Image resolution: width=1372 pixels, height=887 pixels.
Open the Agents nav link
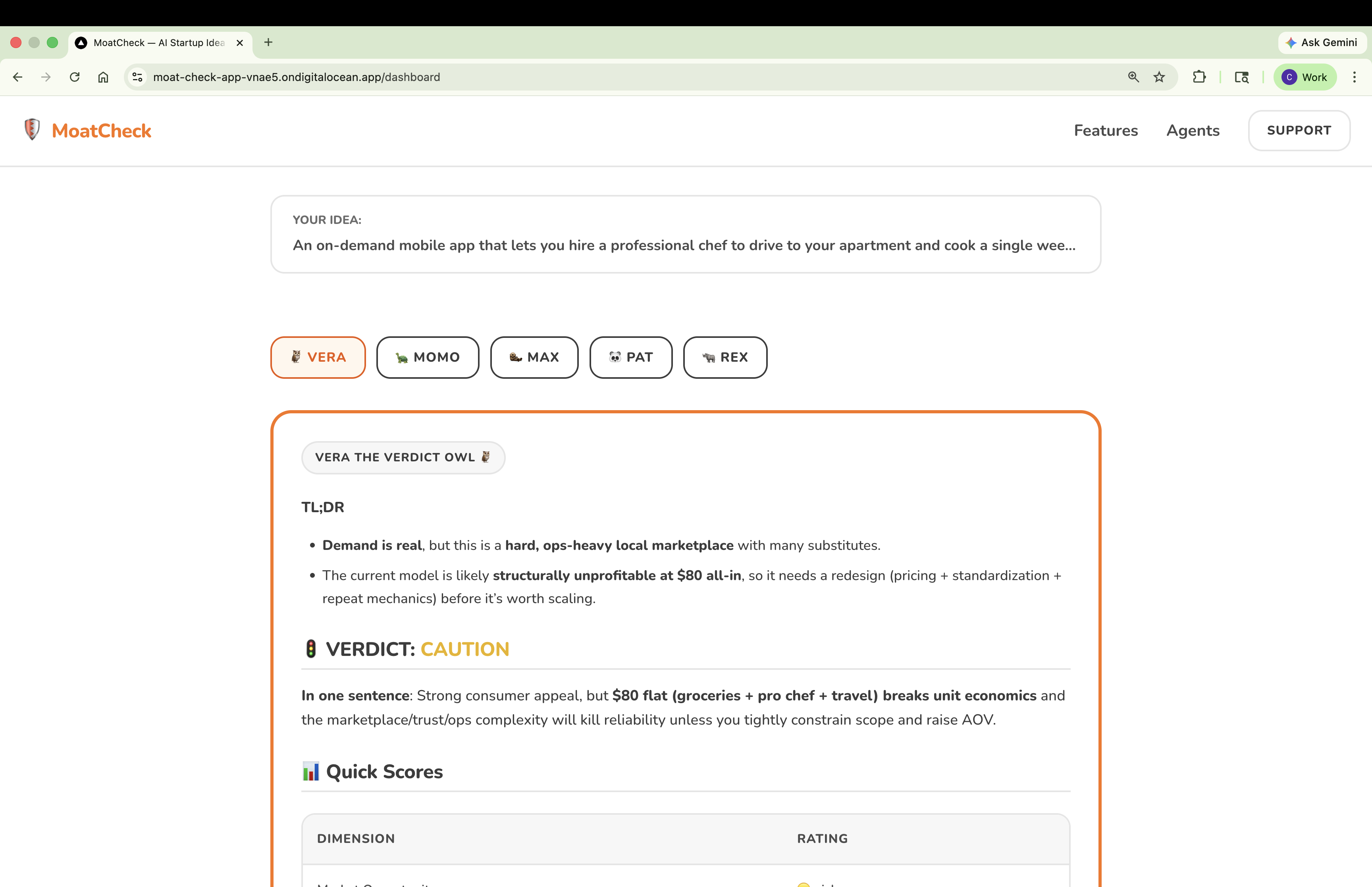pos(1193,130)
